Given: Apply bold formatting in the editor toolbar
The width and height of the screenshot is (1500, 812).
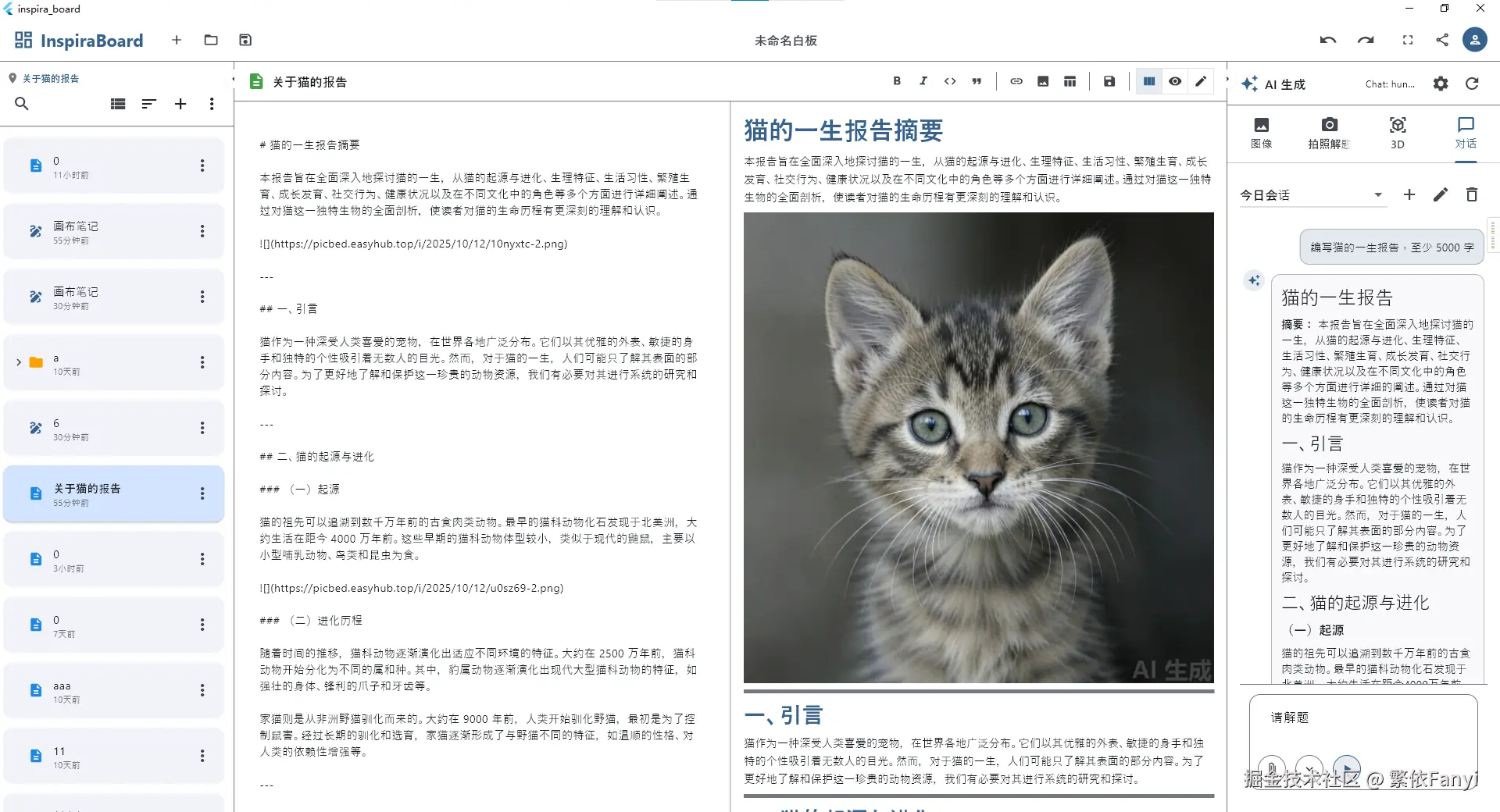Looking at the screenshot, I should (897, 80).
